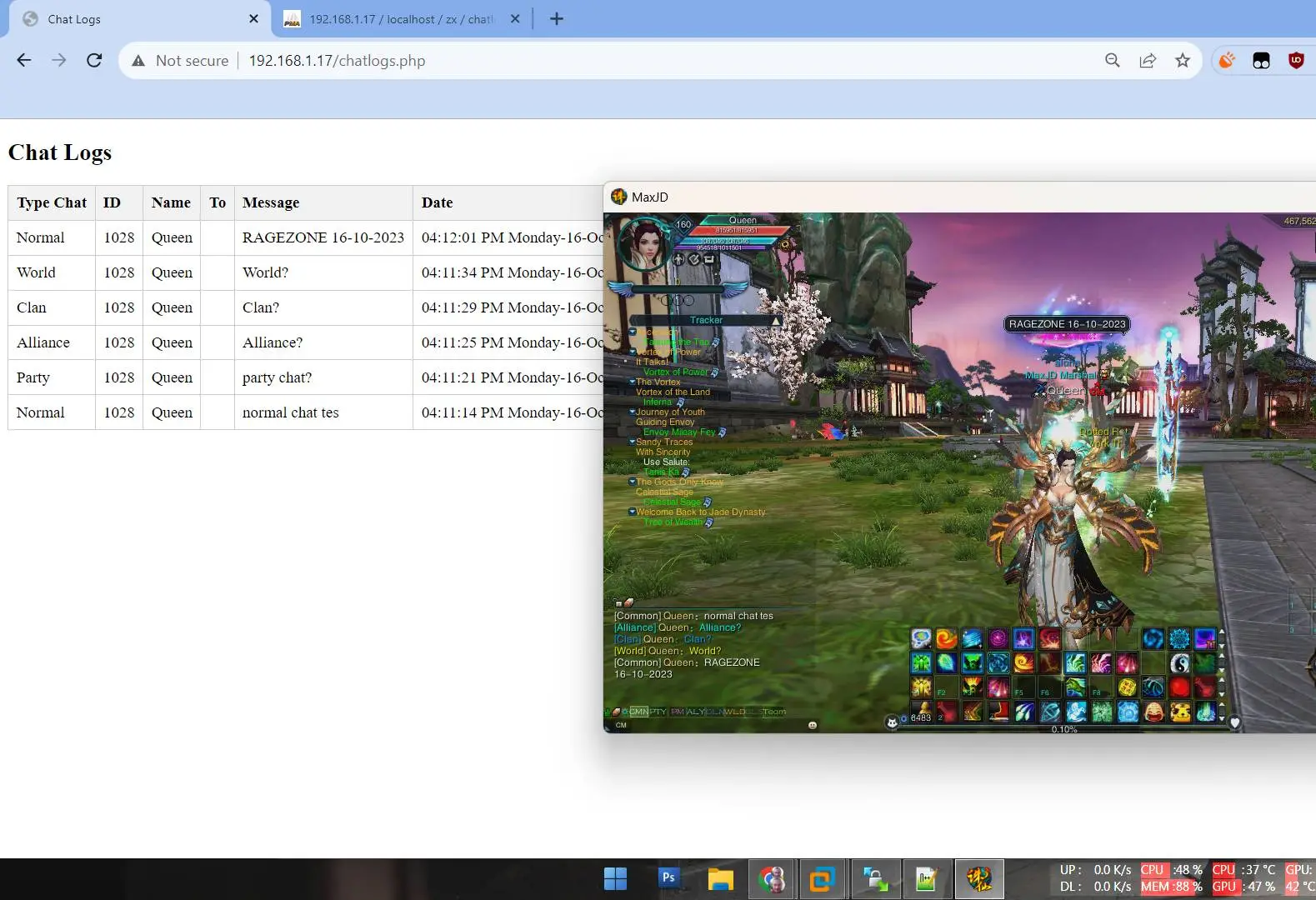Collapse Journey of Youth quest entry
The width and height of the screenshot is (1316, 900).
[x=633, y=412]
